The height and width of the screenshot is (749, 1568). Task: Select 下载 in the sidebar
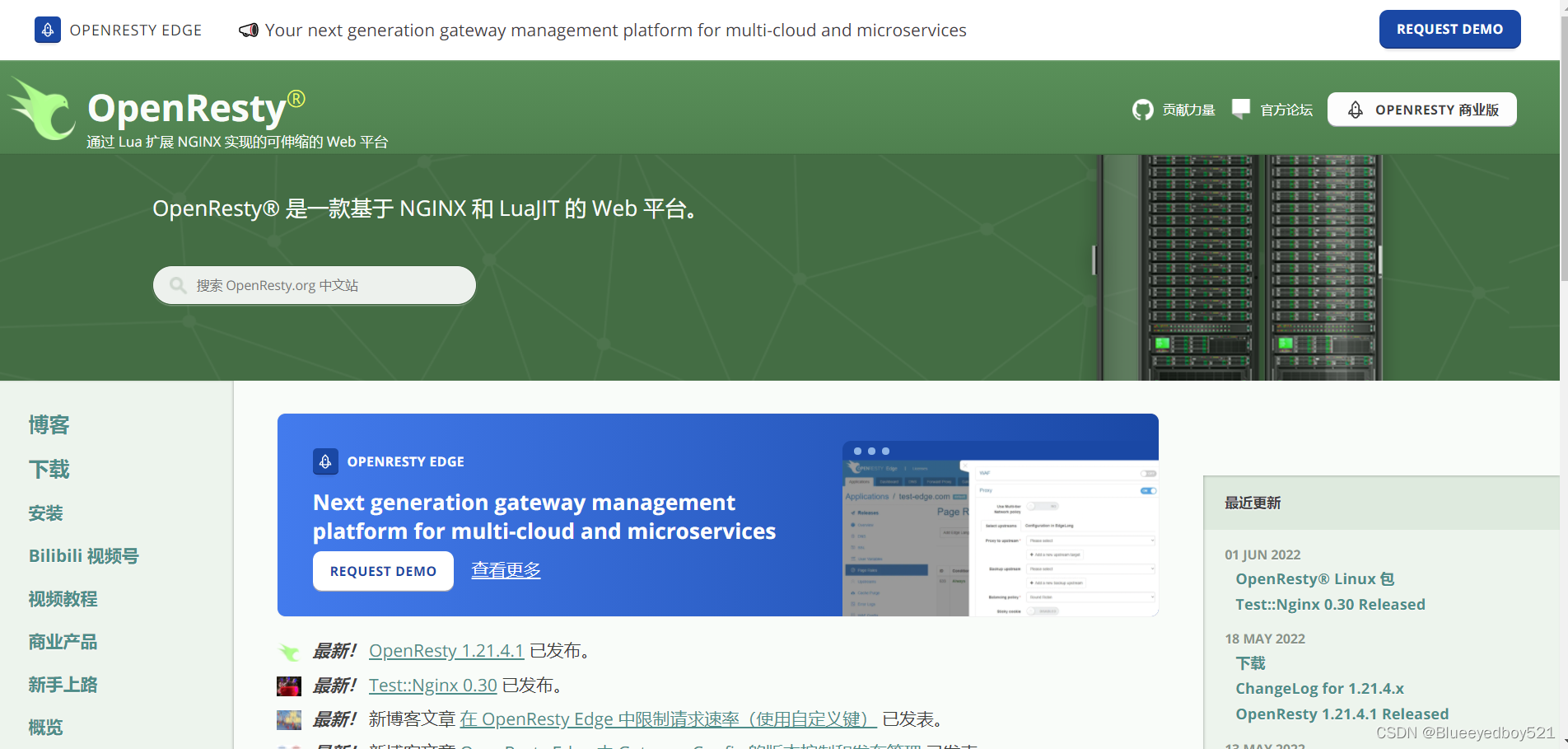tap(49, 469)
